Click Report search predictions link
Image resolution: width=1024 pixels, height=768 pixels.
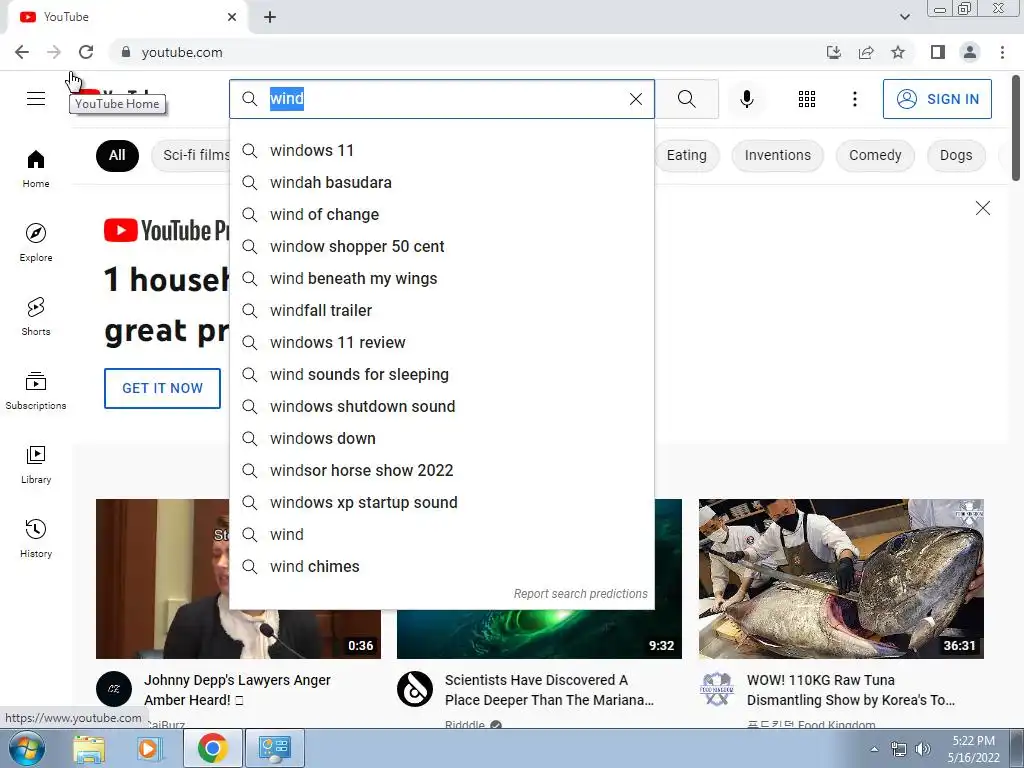pos(580,594)
